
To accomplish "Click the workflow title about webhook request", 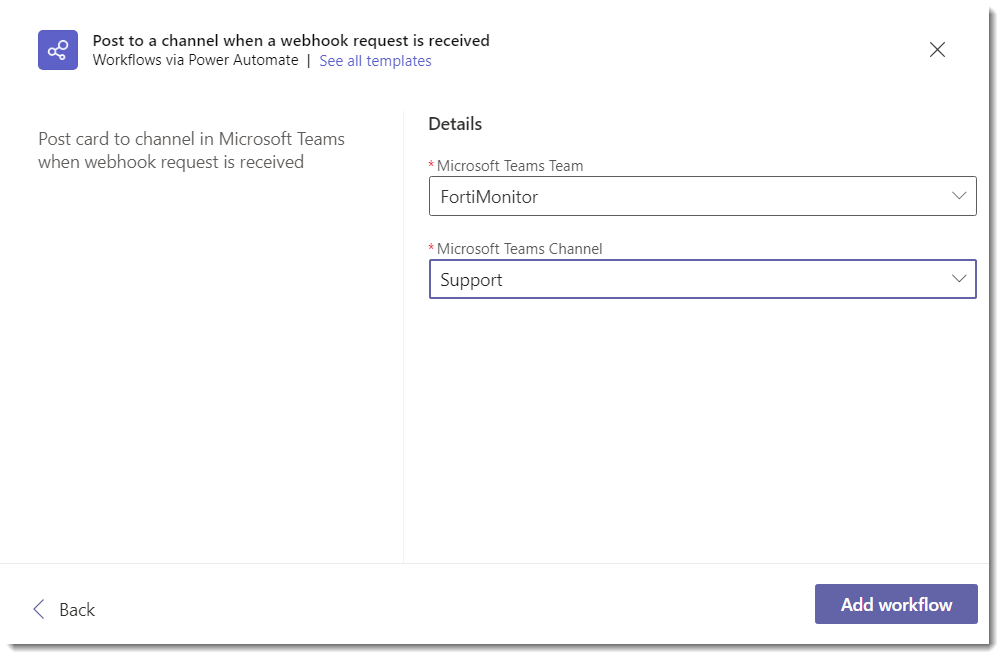I will 291,41.
